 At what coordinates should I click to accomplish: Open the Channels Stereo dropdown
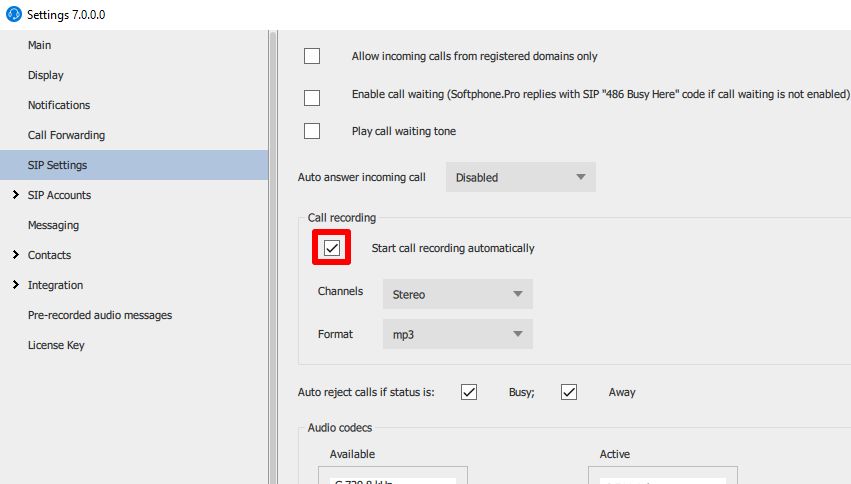click(x=458, y=294)
